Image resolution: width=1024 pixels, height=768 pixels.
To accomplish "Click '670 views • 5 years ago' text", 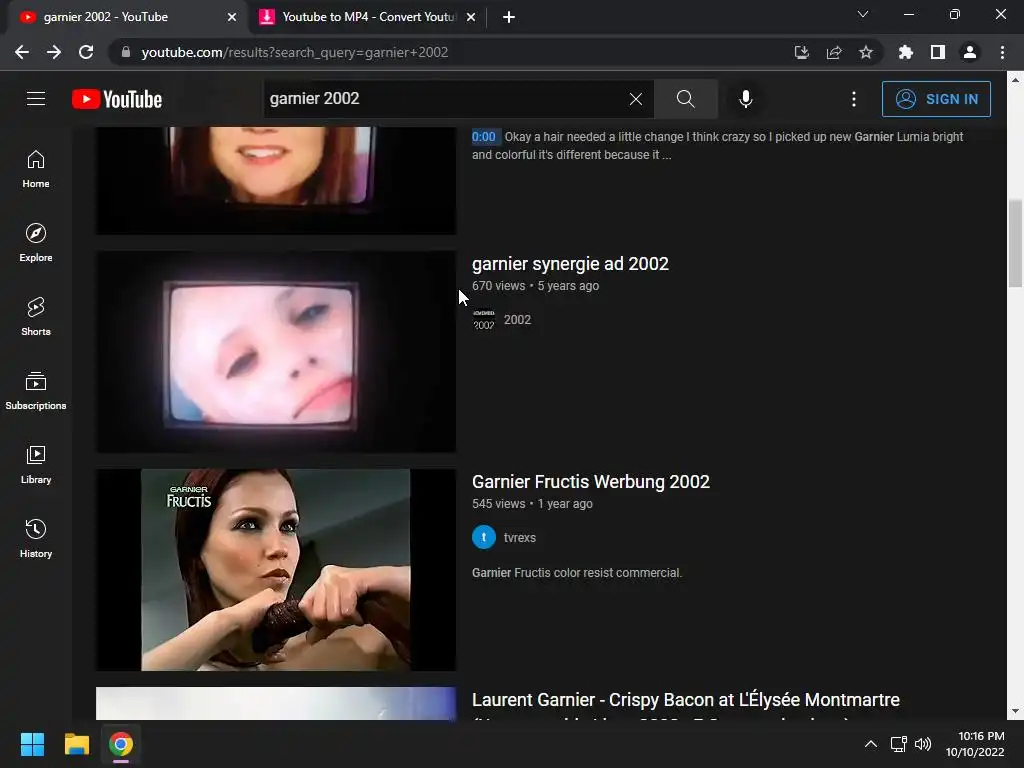I will pyautogui.click(x=536, y=285).
